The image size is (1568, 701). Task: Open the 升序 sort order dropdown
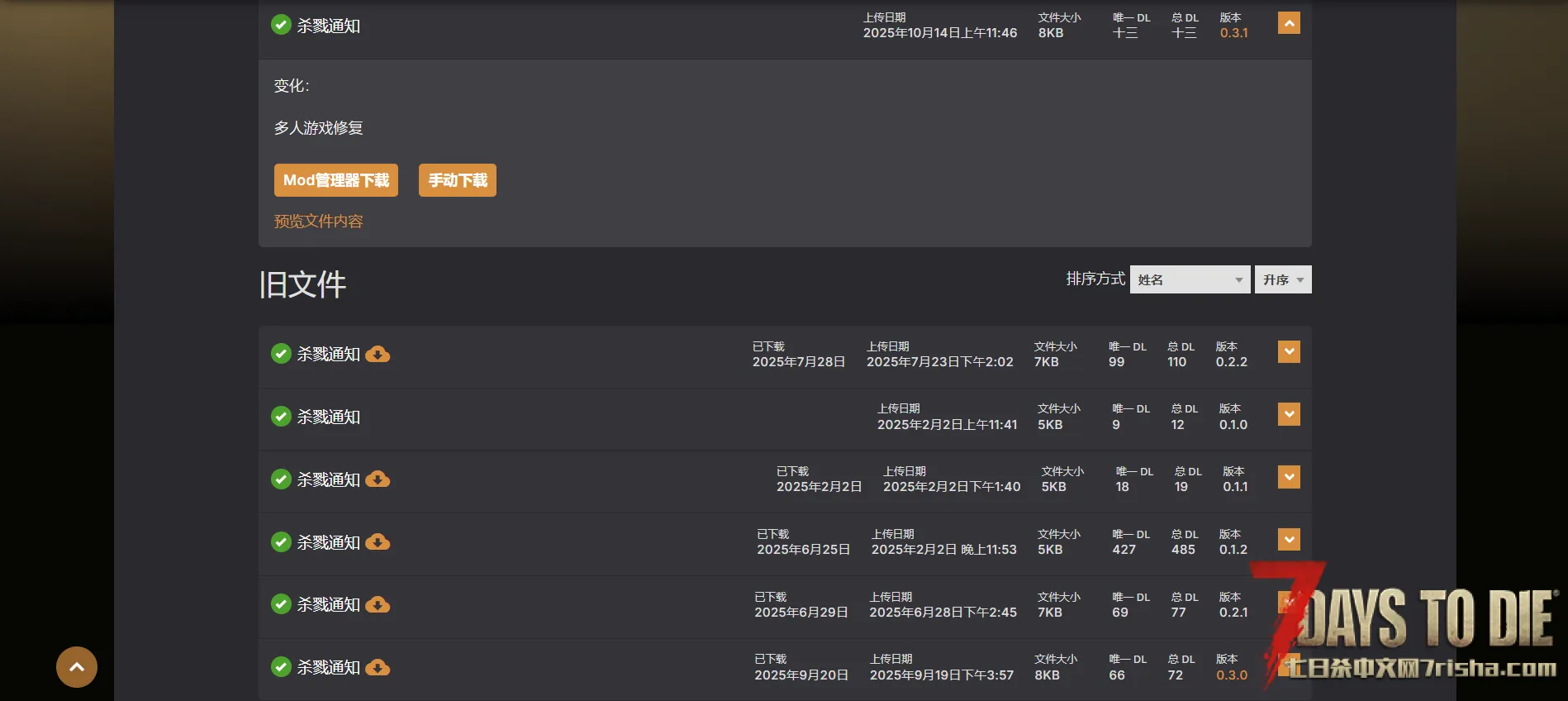tap(1282, 279)
